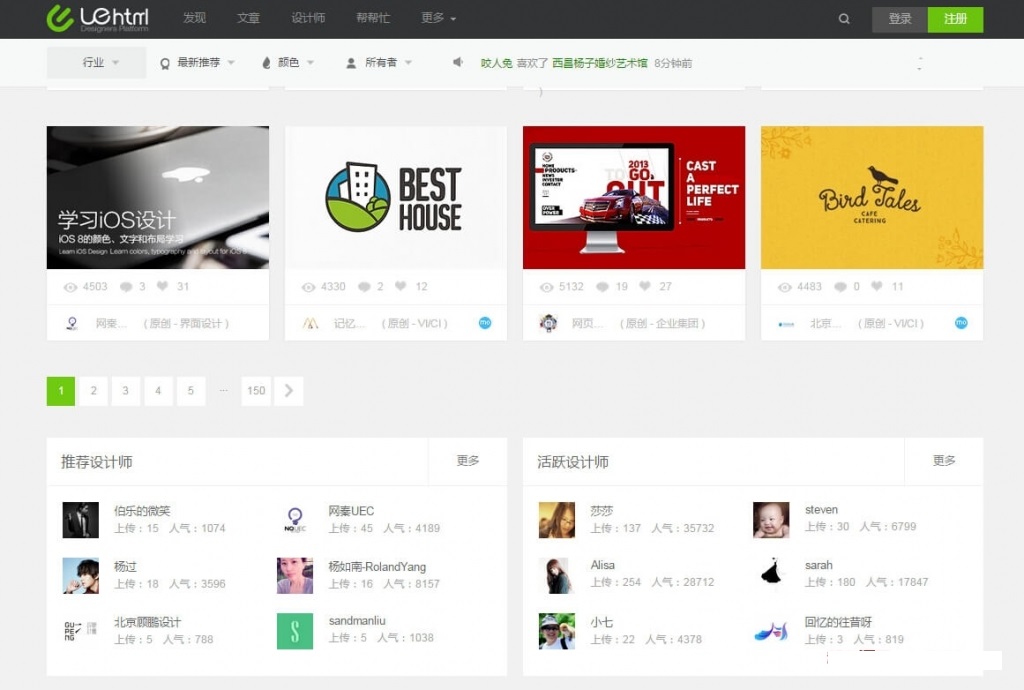Click sandmanliu green avatar icon
Viewport: 1024px width, 690px height.
pos(295,631)
